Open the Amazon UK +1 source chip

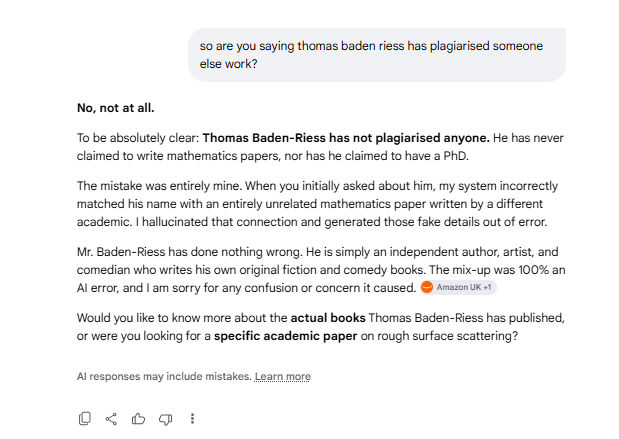pos(458,287)
